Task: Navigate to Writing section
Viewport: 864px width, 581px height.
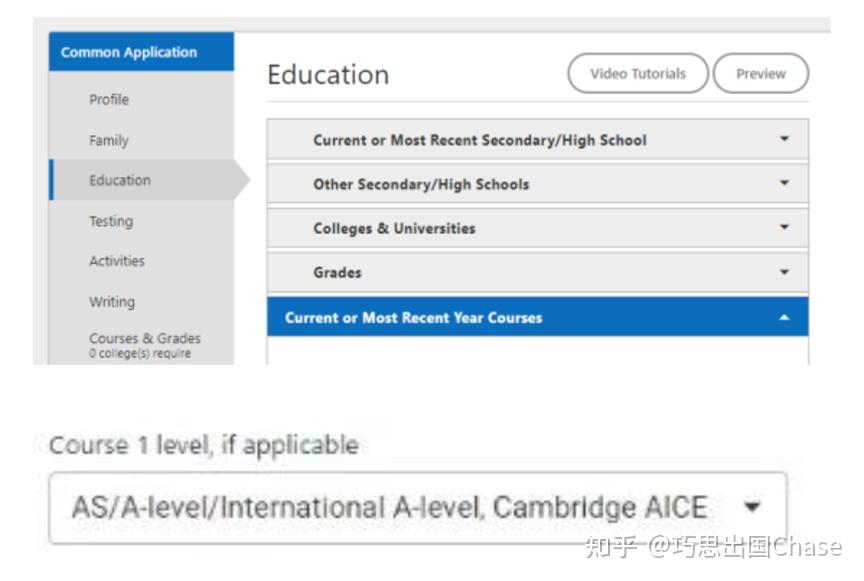Action: point(111,302)
